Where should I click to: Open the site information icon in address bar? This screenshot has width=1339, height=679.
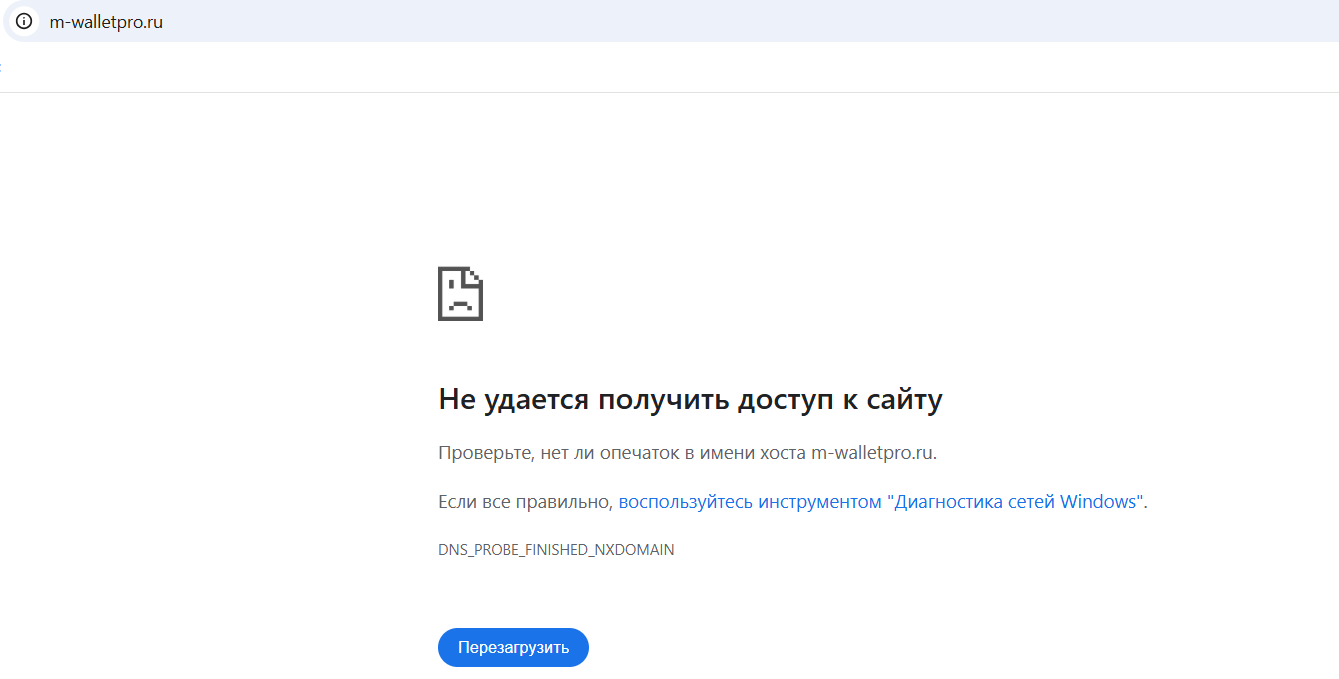[24, 21]
